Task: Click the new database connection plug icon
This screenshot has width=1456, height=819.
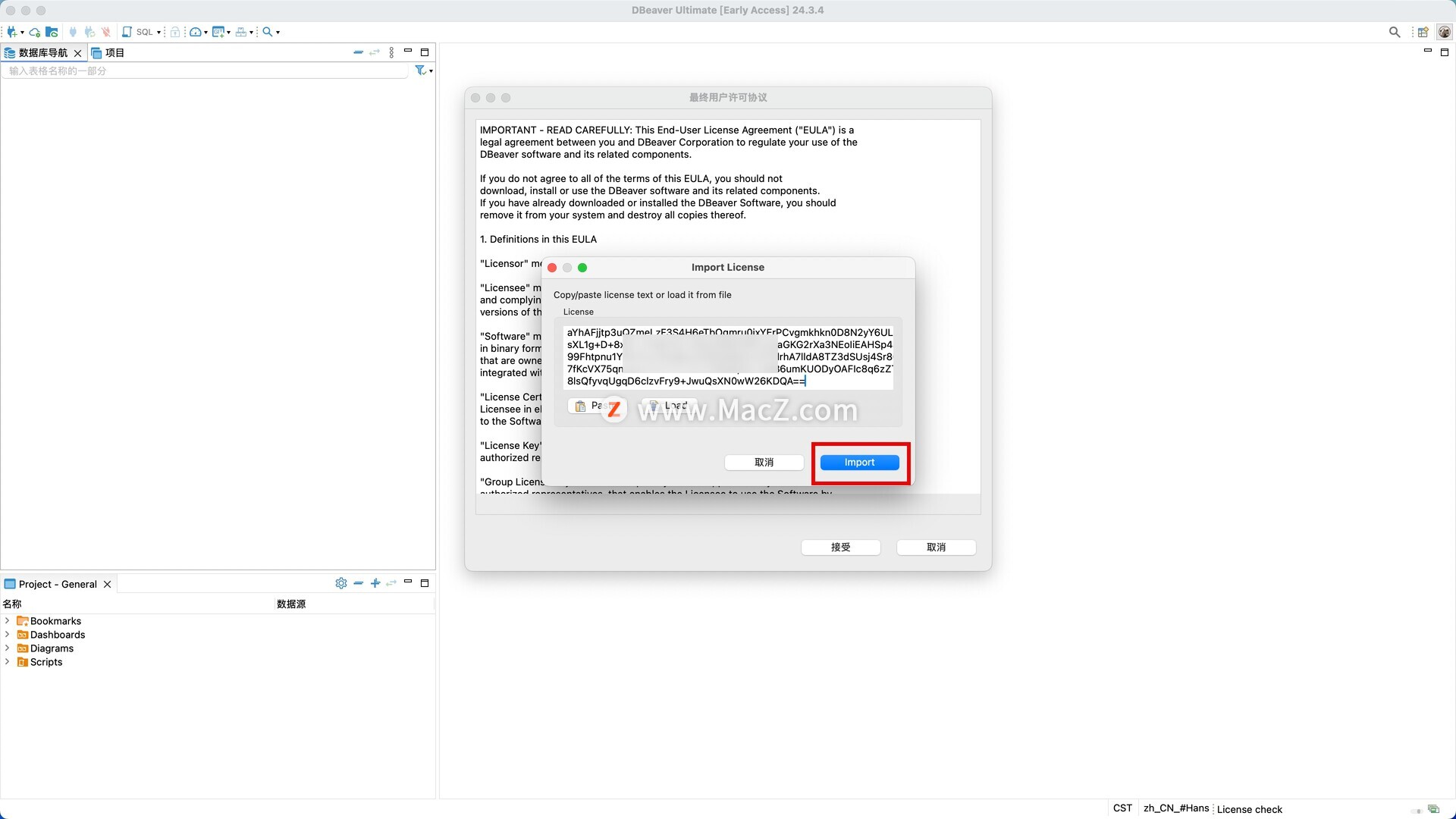Action: click(11, 32)
